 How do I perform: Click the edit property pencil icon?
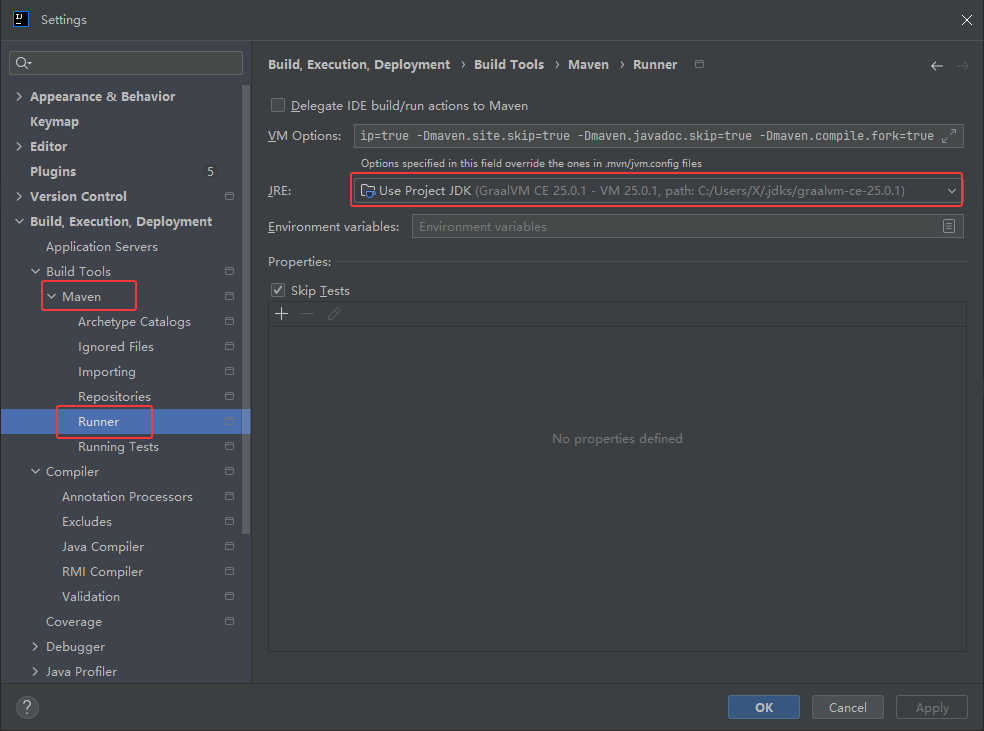tap(334, 313)
